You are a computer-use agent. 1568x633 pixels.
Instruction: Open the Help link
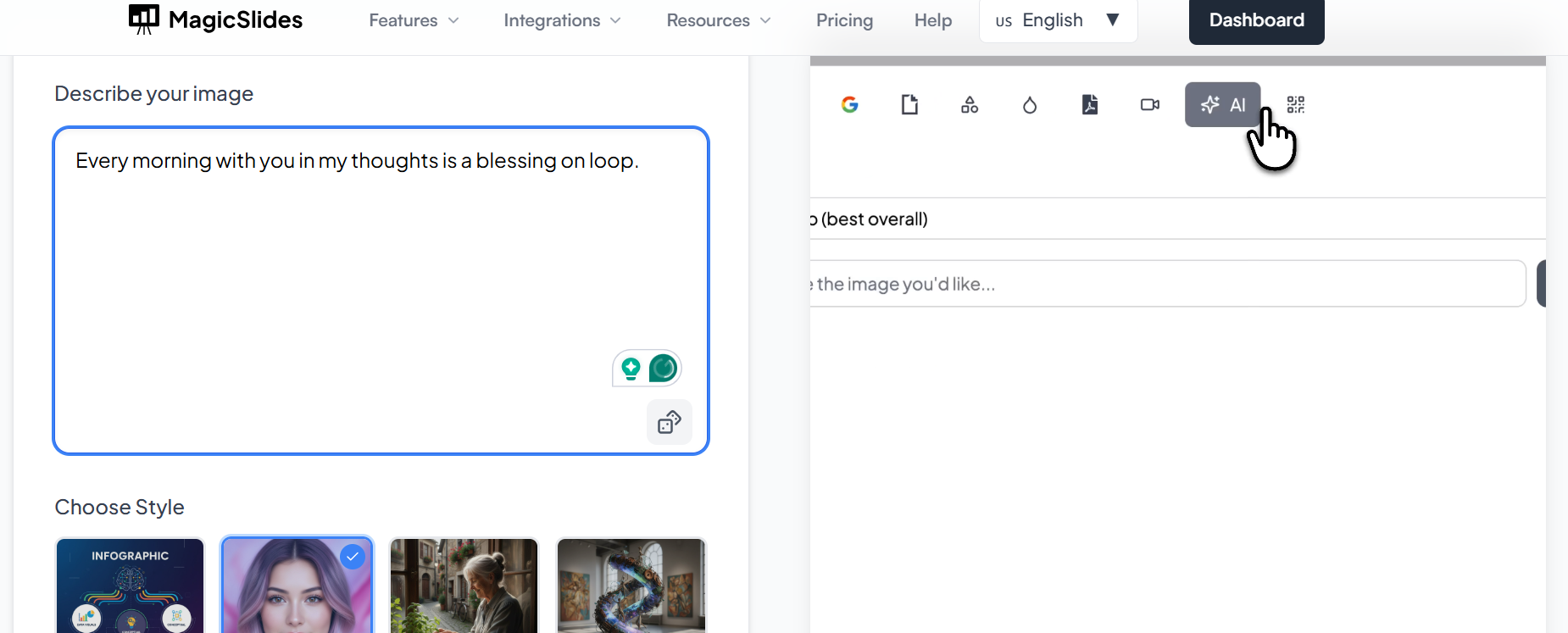point(932,20)
